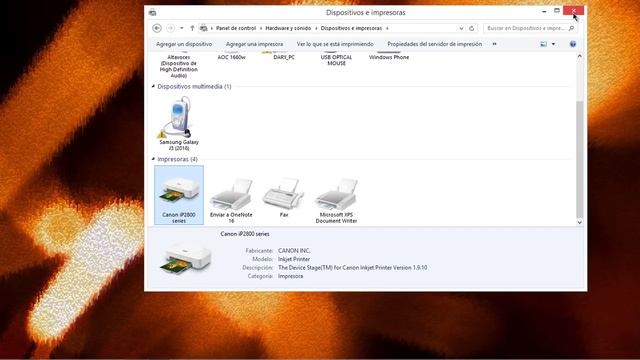Select the Samsung Galaxy J3 (2016) device
The height and width of the screenshot is (360, 640).
[x=179, y=123]
